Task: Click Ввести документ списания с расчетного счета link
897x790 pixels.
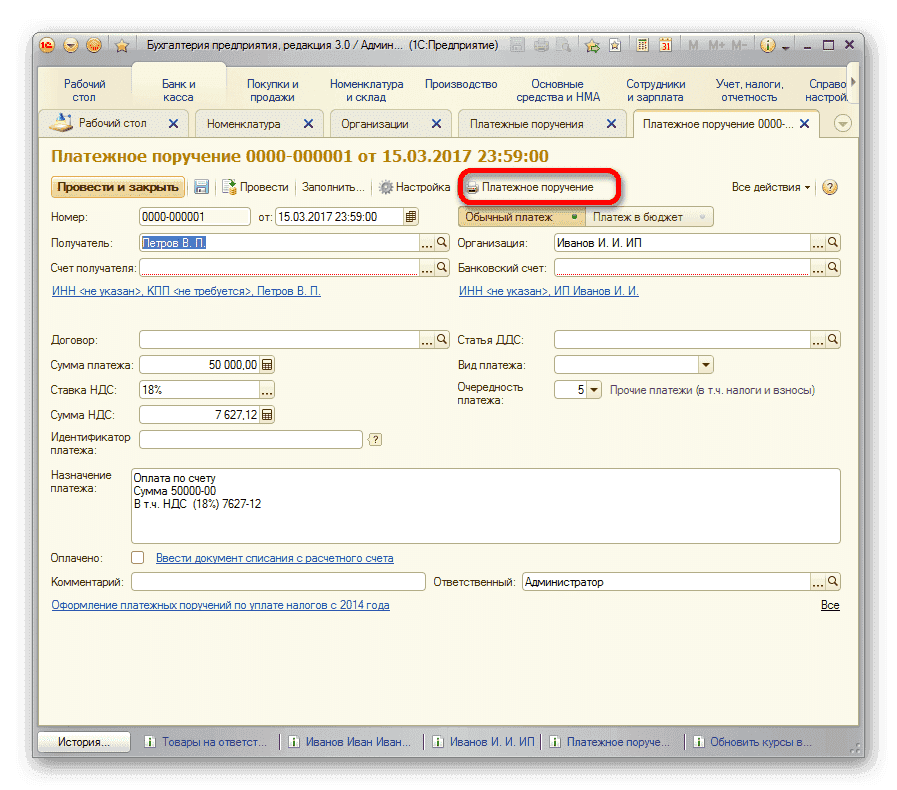Action: 274,558
